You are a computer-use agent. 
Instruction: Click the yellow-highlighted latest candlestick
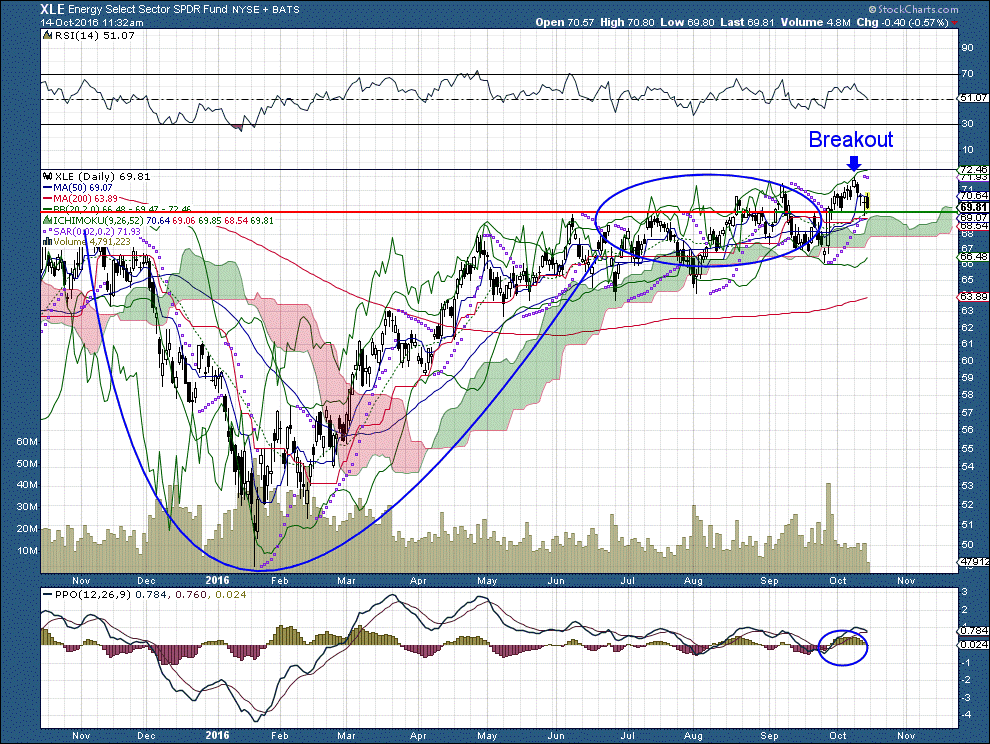pos(868,201)
